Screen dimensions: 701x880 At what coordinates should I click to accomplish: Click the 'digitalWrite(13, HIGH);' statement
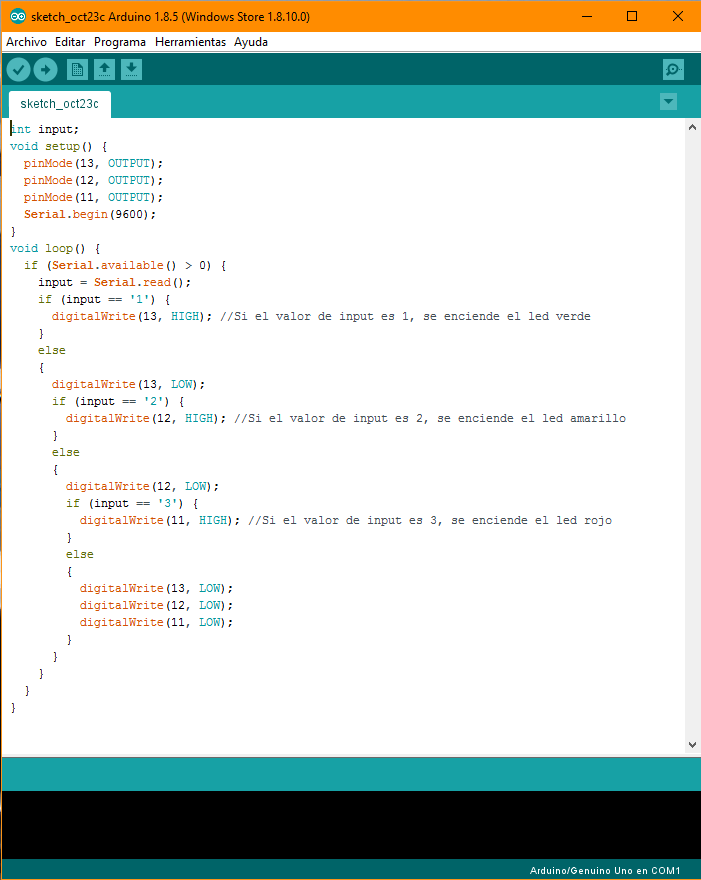click(x=132, y=317)
